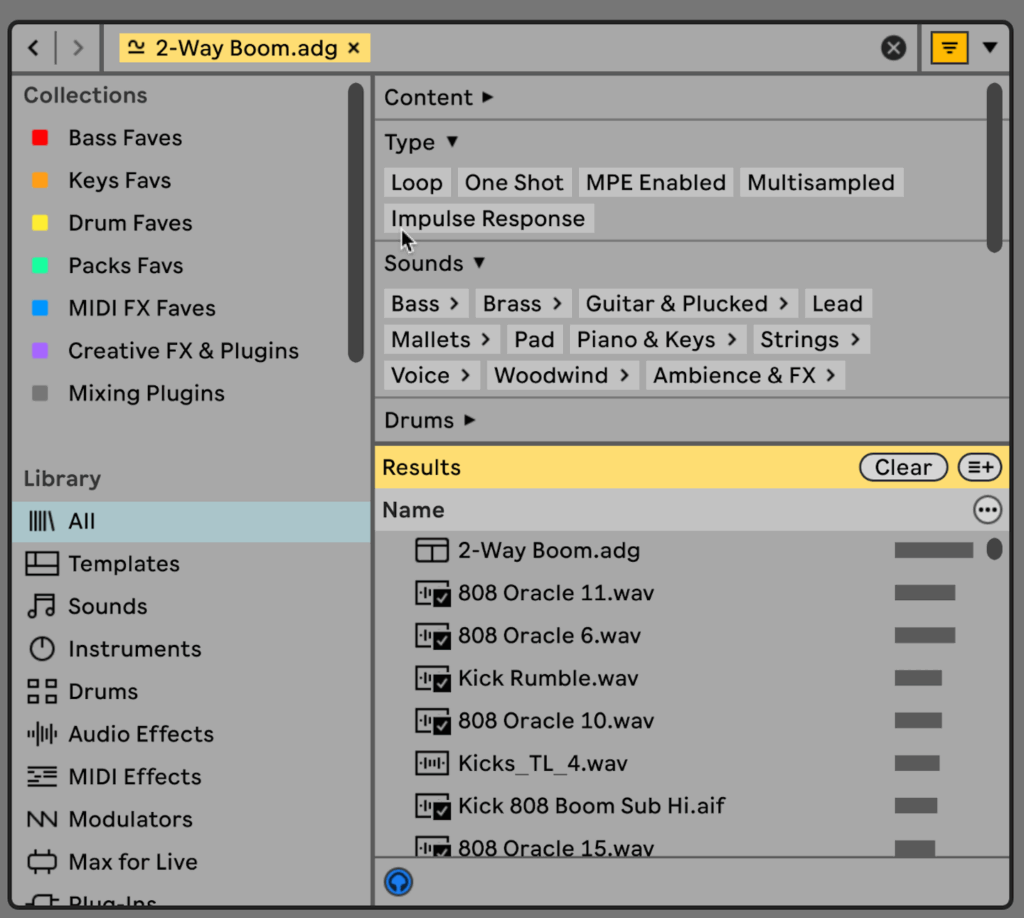Open the results options ellipsis icon
The image size is (1024, 918).
click(x=988, y=510)
